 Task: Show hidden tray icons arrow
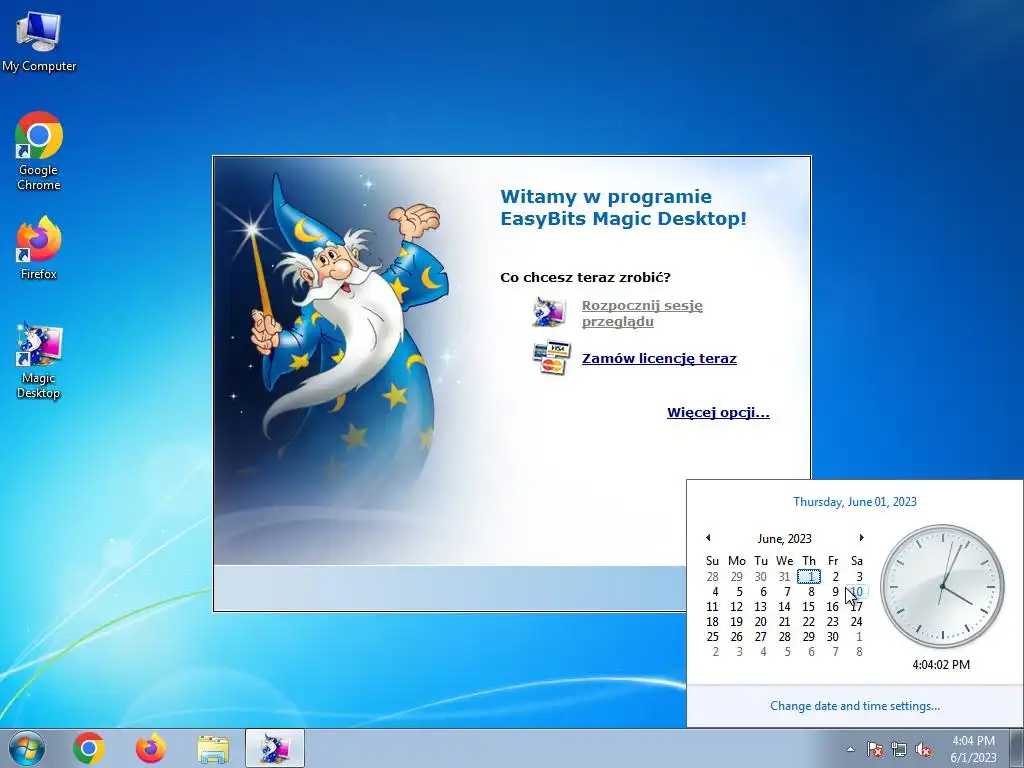click(850, 749)
